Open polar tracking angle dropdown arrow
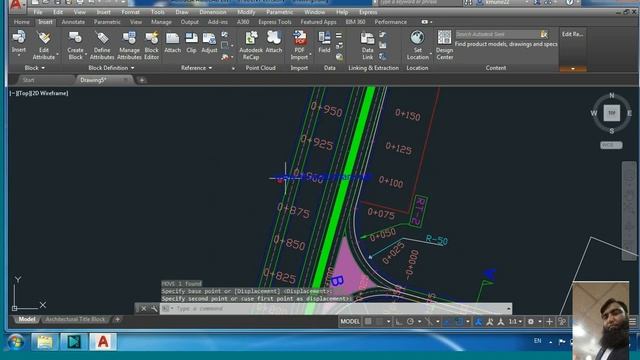Image resolution: width=640 pixels, height=360 pixels. [419, 322]
